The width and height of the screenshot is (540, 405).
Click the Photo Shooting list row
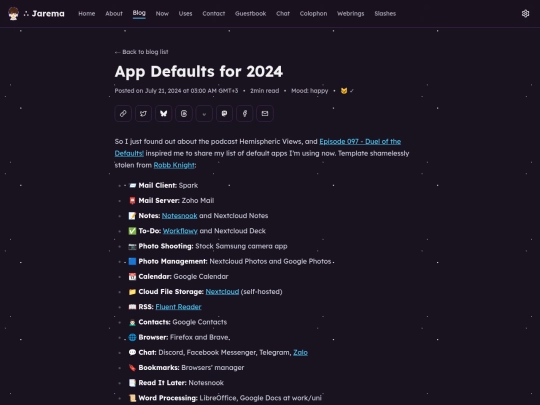208,246
